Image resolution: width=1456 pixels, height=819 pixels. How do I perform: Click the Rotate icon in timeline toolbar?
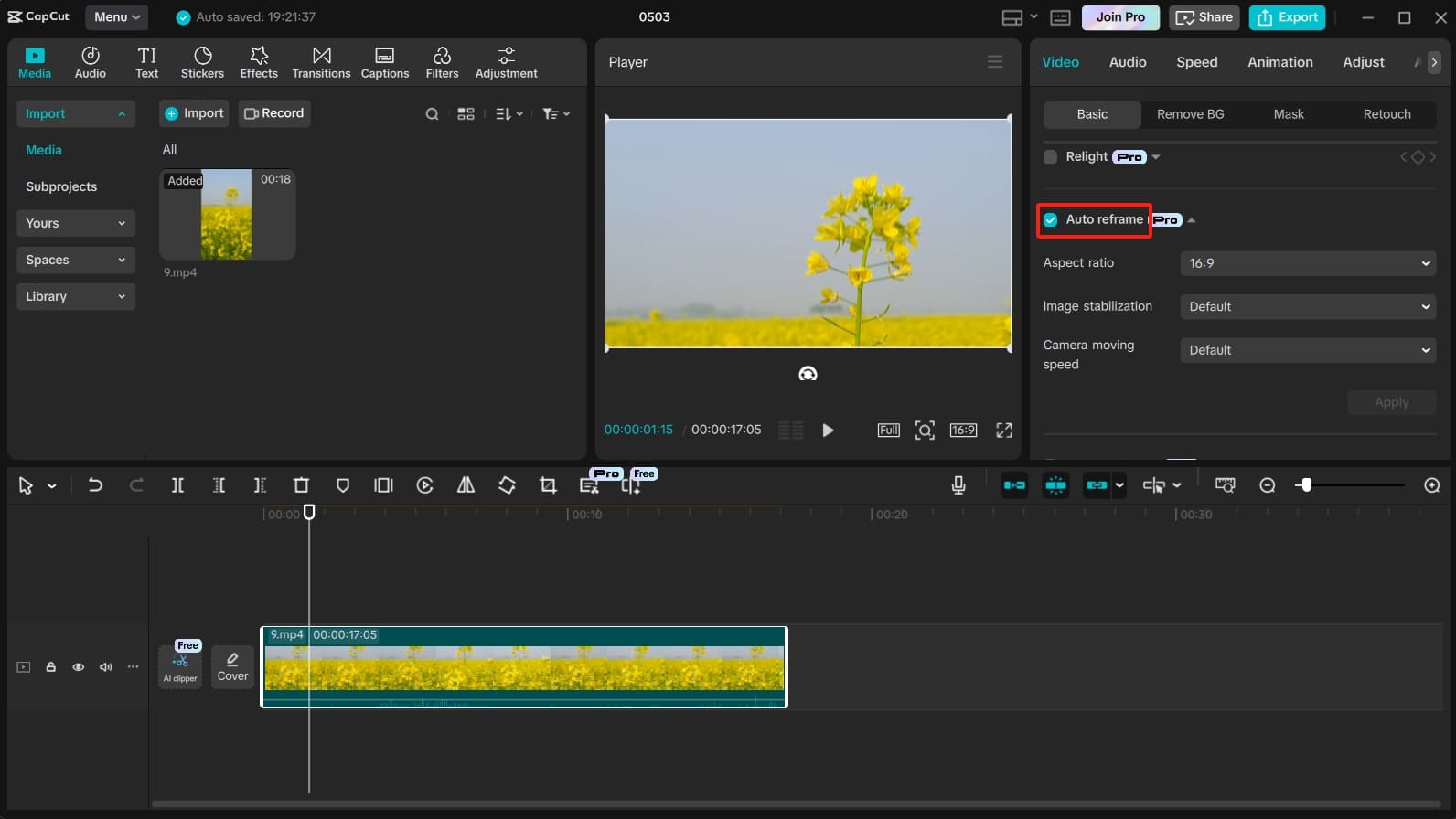point(507,485)
